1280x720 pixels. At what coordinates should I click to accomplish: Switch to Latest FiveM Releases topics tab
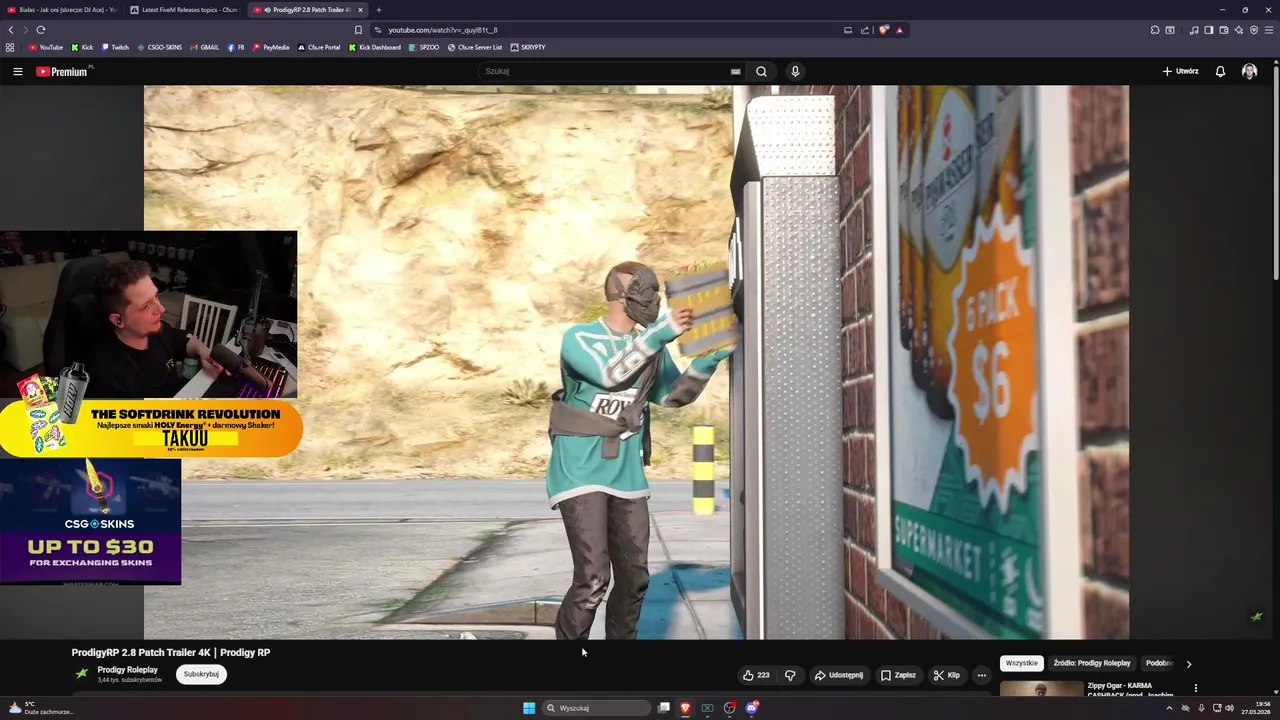(x=185, y=10)
